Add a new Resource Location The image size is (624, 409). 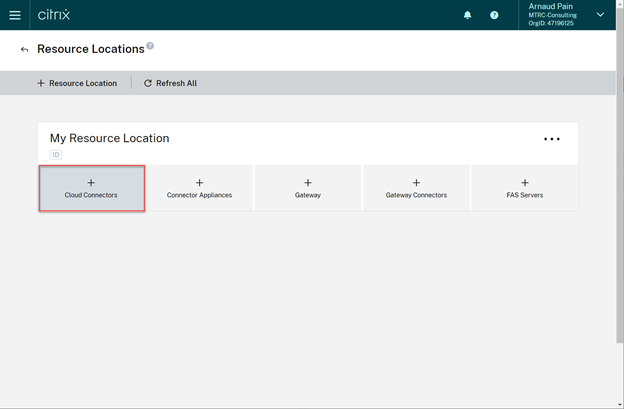pos(77,83)
